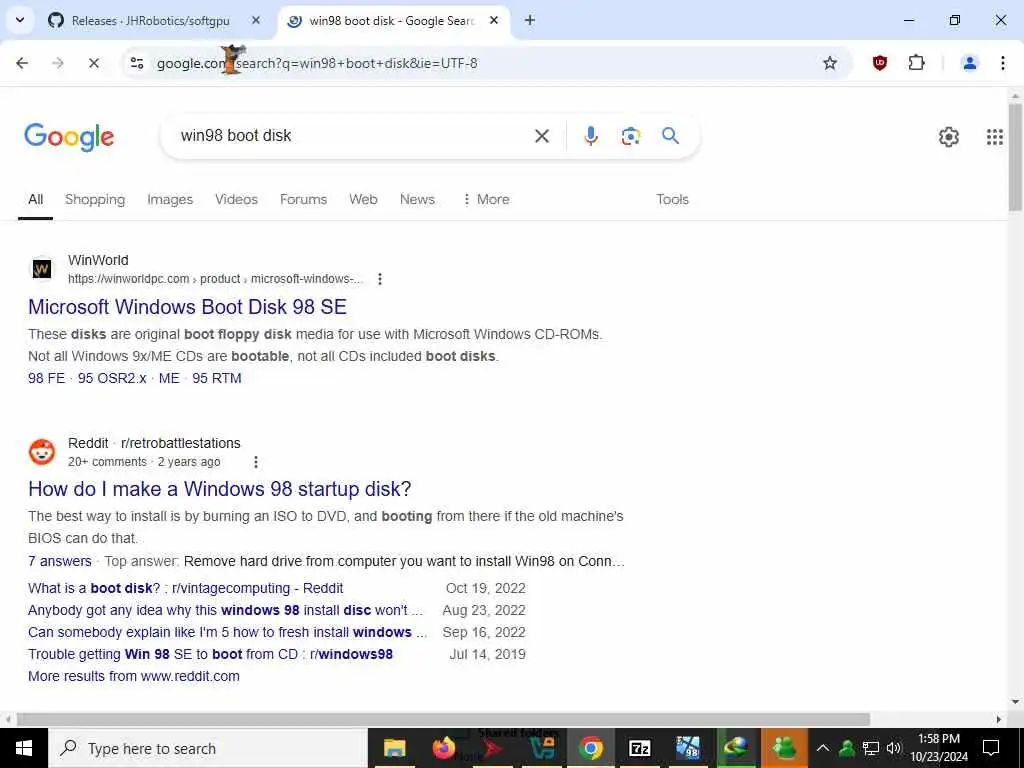Expand the More filters dropdown
The image size is (1024, 768).
coord(486,199)
